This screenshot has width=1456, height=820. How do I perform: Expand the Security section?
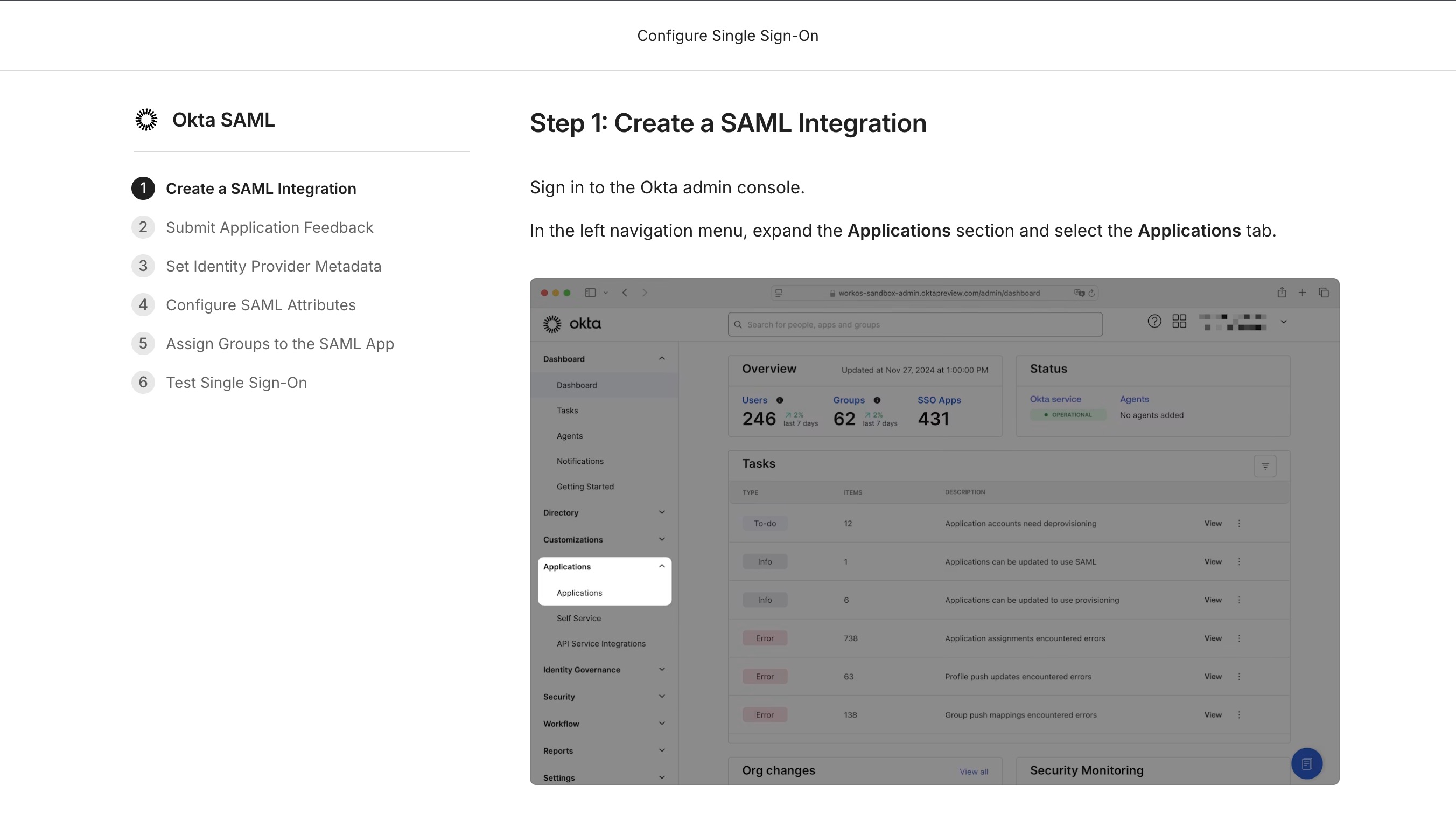coord(604,697)
